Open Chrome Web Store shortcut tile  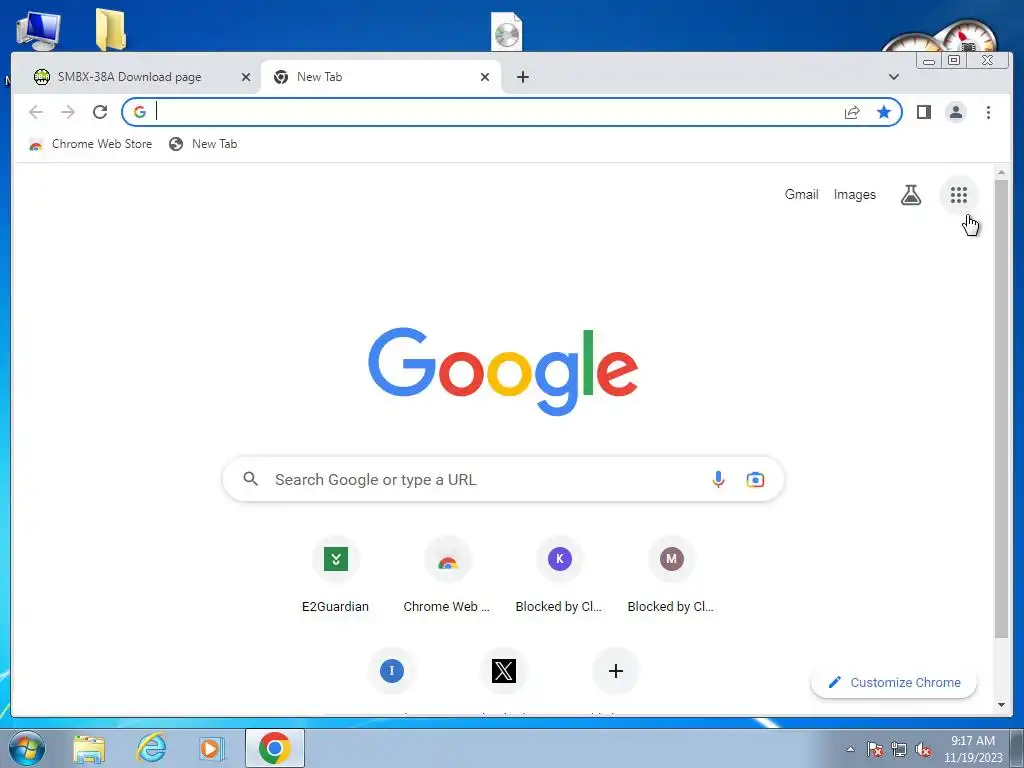447,558
